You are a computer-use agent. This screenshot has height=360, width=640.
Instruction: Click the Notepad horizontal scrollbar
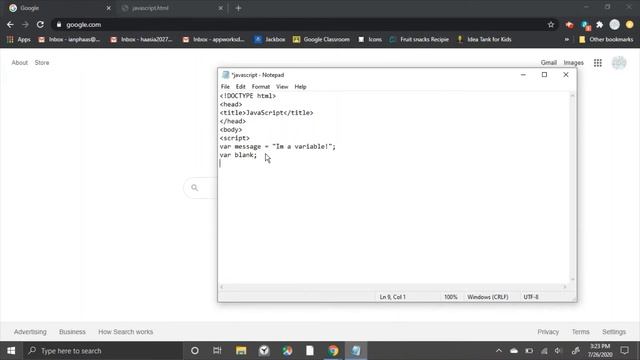coord(393,287)
